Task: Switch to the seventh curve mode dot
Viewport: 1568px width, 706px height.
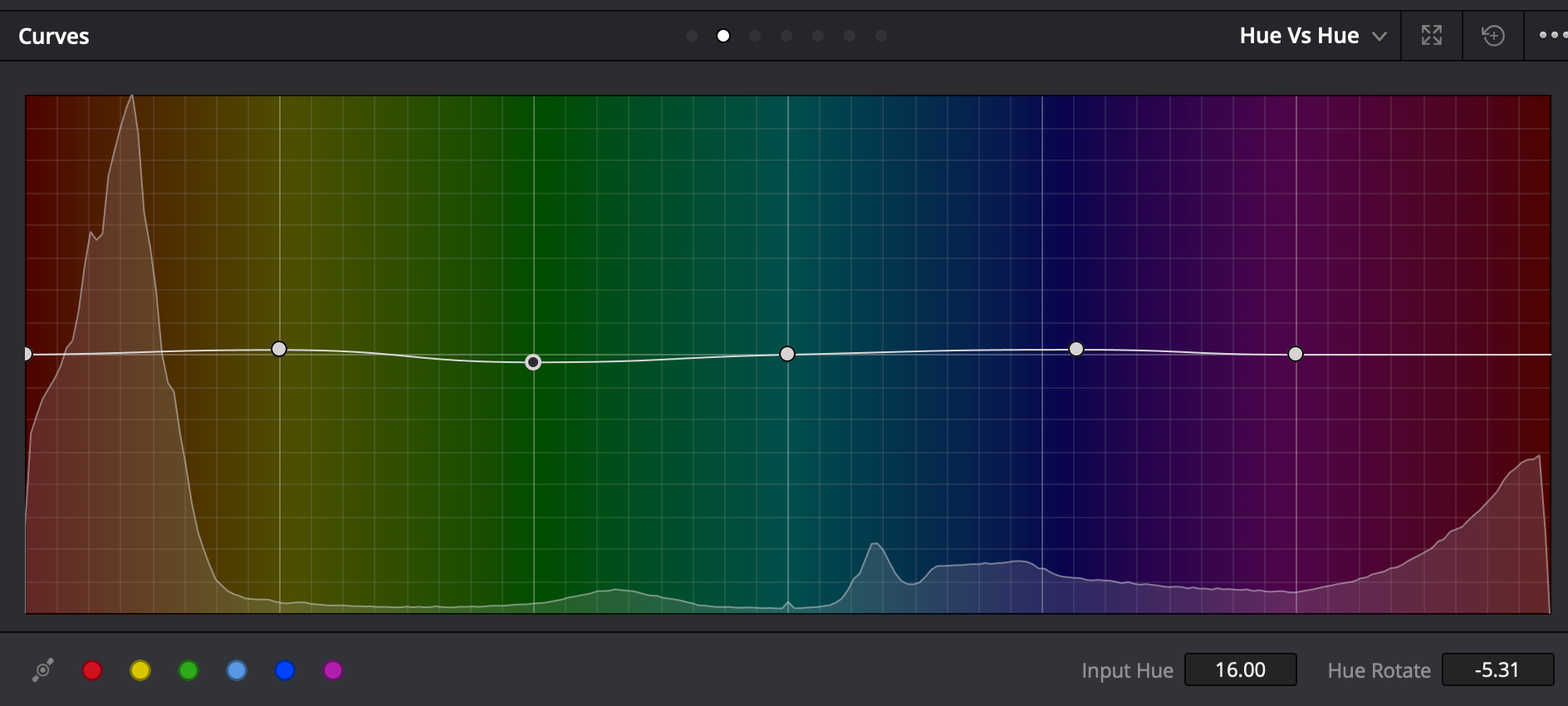Action: pyautogui.click(x=881, y=36)
